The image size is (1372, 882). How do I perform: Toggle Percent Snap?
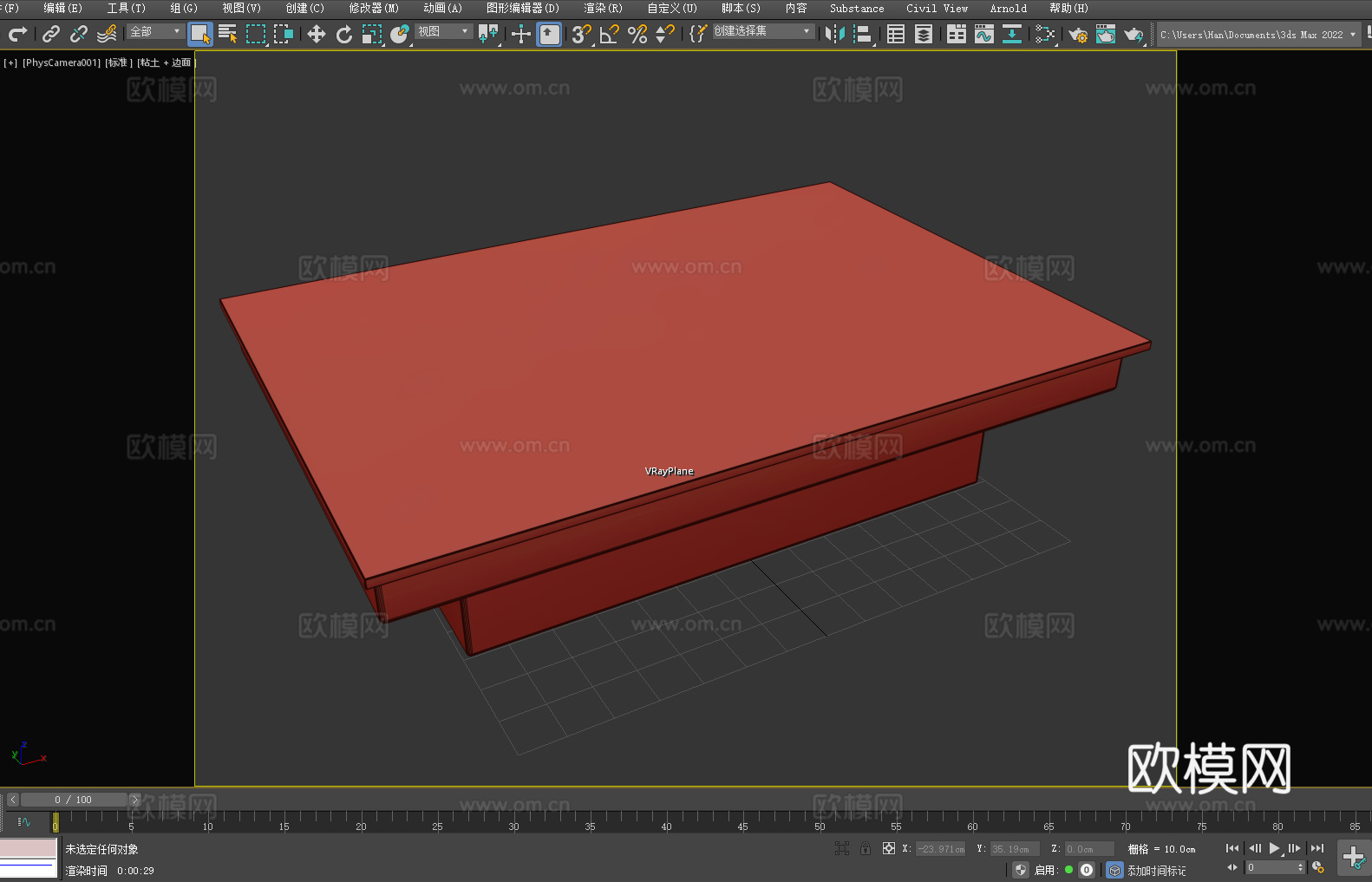637,34
